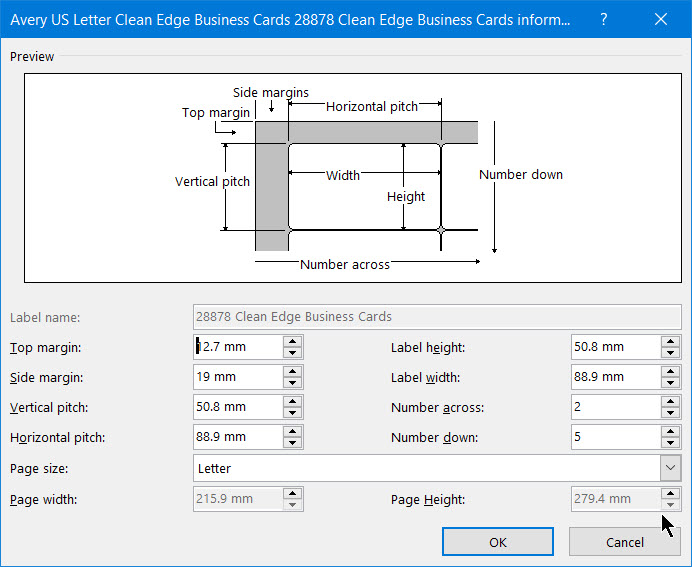Screen dimensions: 692x567
Task: Open the Page size dropdown arrow
Action: pos(670,468)
